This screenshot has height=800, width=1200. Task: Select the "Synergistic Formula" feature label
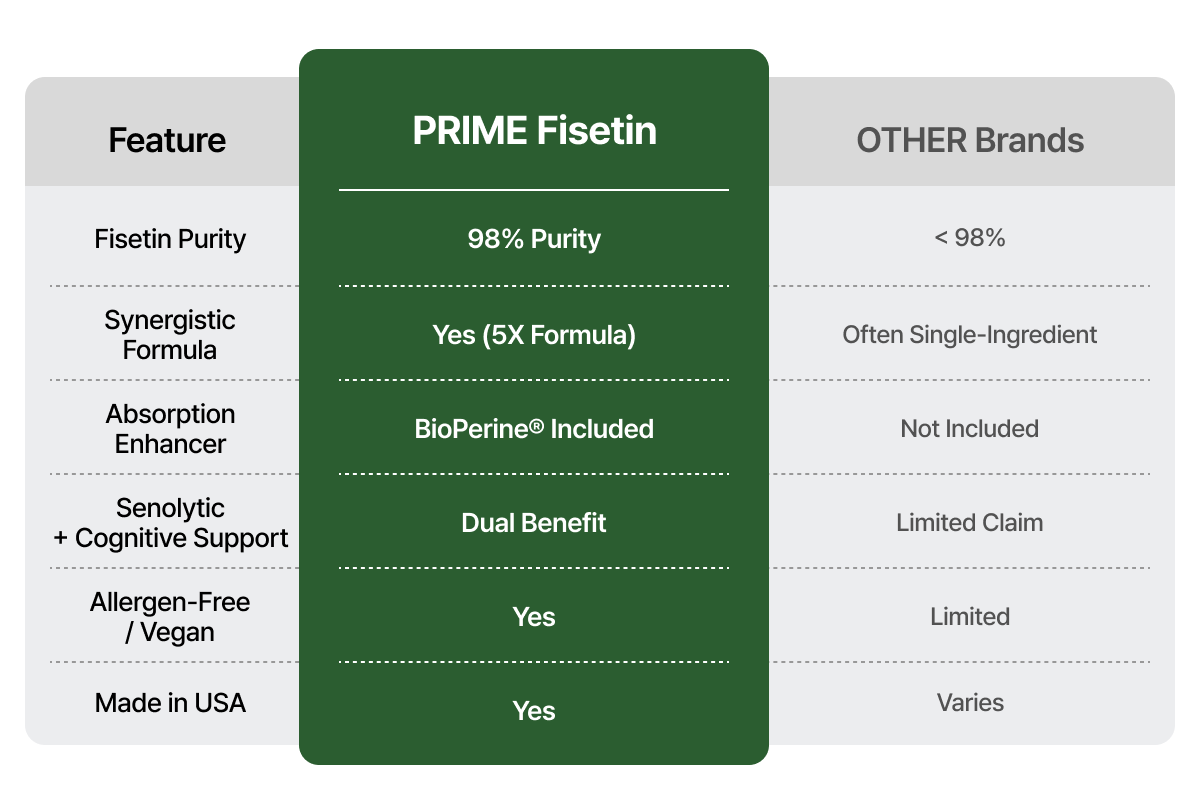coord(170,335)
